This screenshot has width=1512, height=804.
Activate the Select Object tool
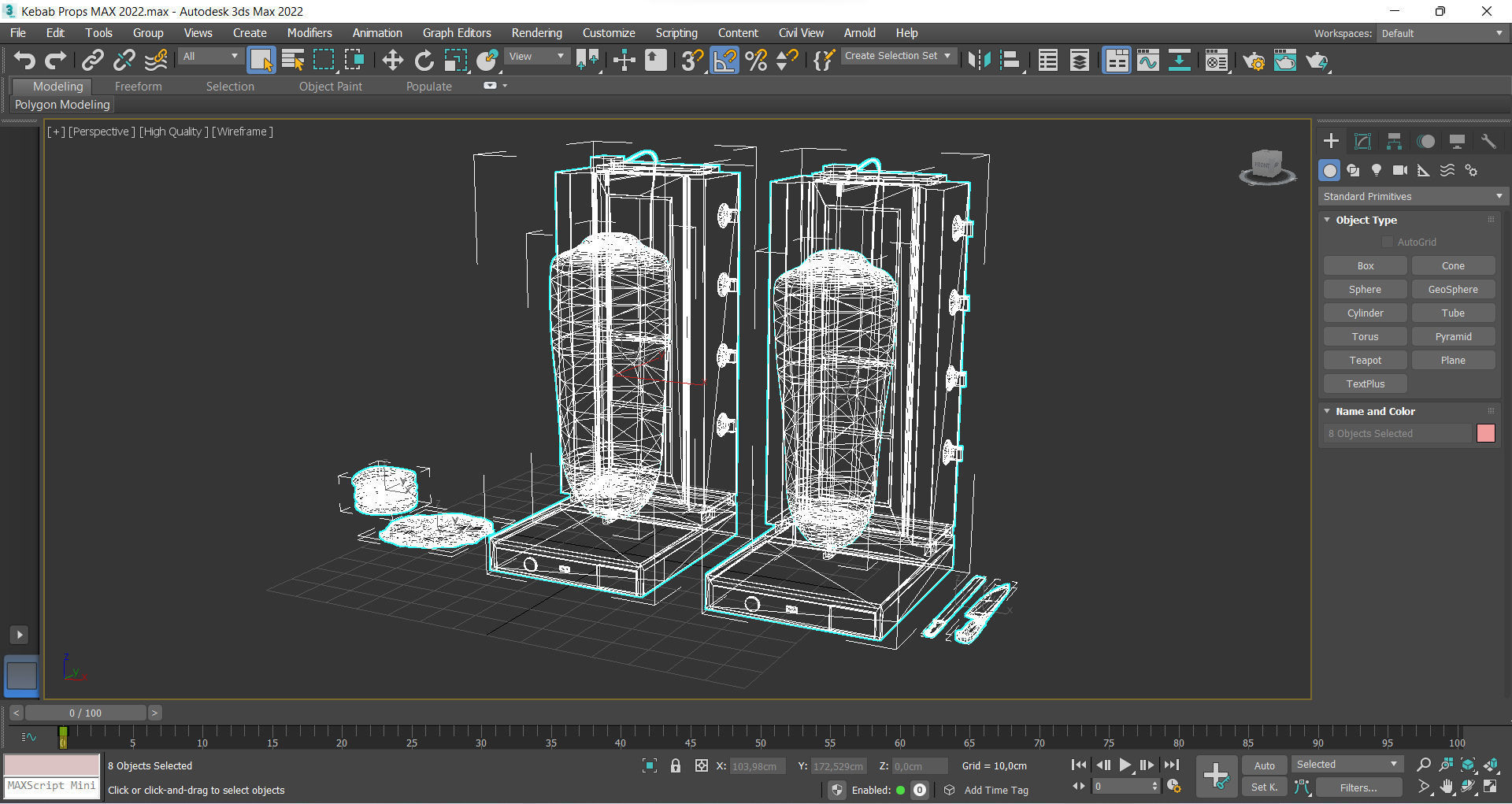[x=261, y=60]
